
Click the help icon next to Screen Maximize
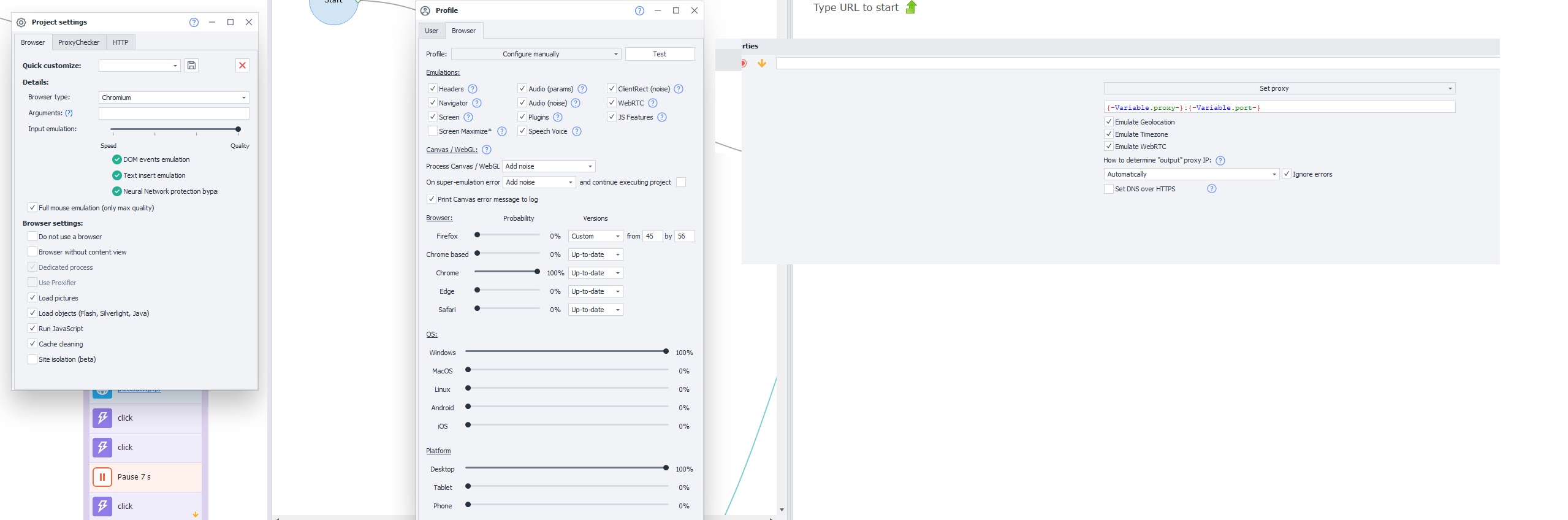[x=502, y=131]
